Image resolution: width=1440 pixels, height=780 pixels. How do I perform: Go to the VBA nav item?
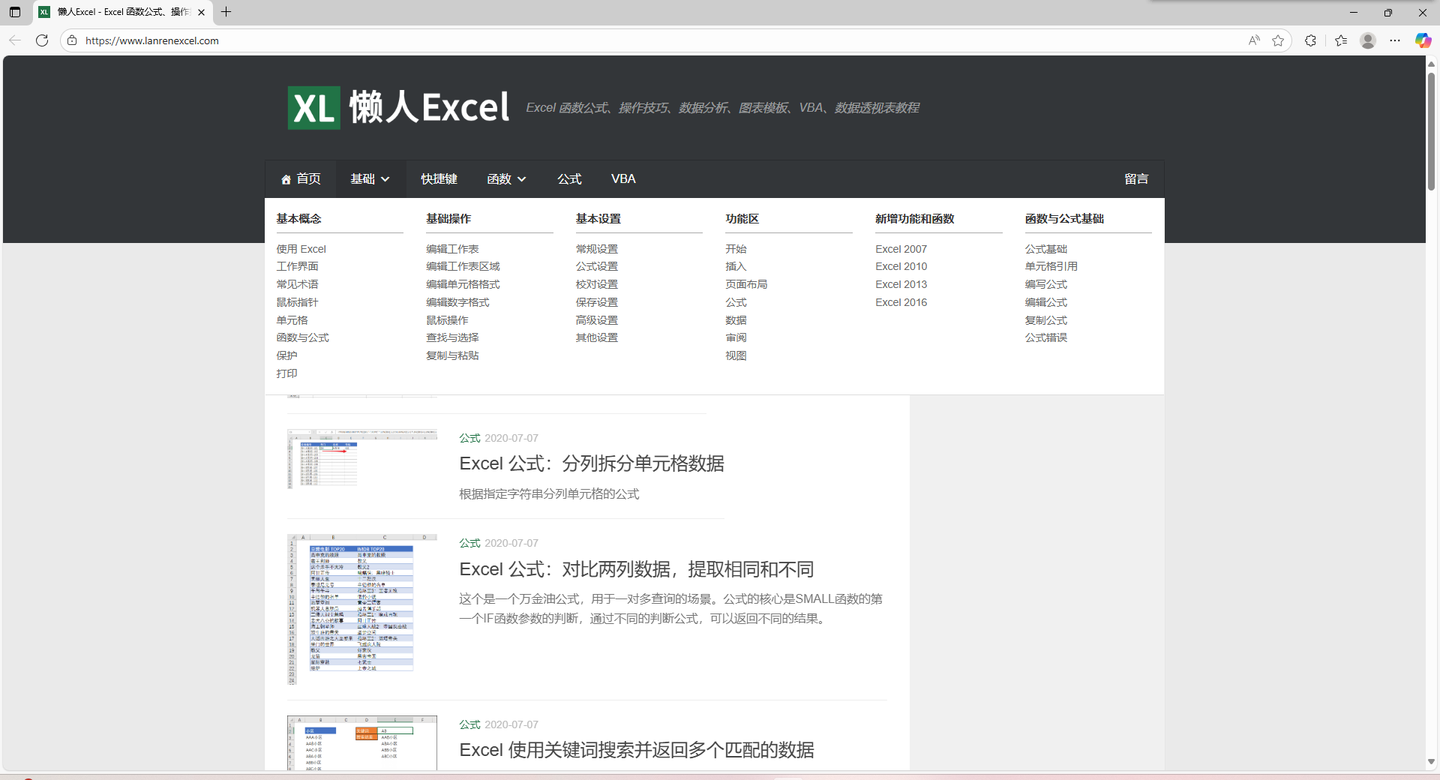[x=623, y=179]
